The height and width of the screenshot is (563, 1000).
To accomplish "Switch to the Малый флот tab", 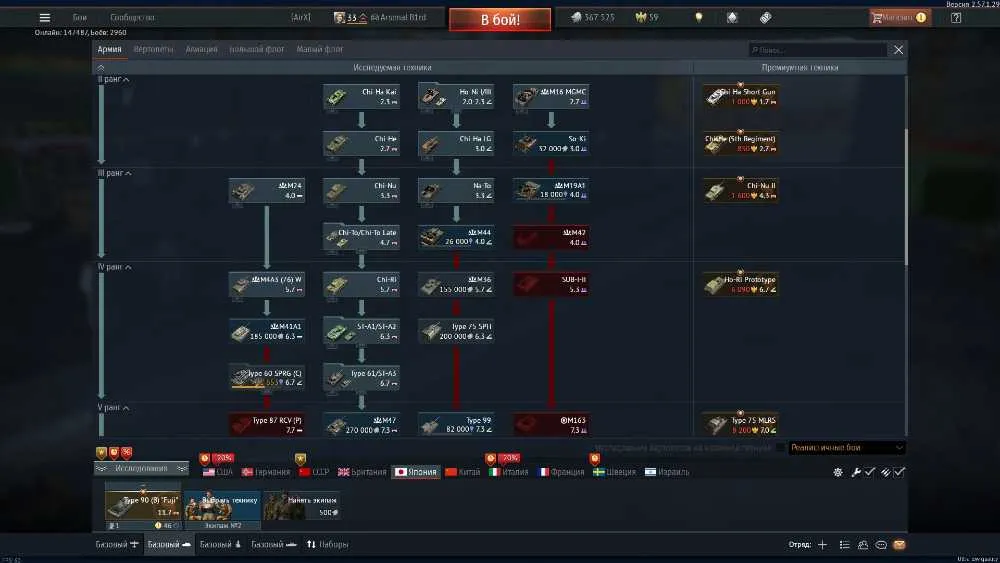I will (320, 49).
